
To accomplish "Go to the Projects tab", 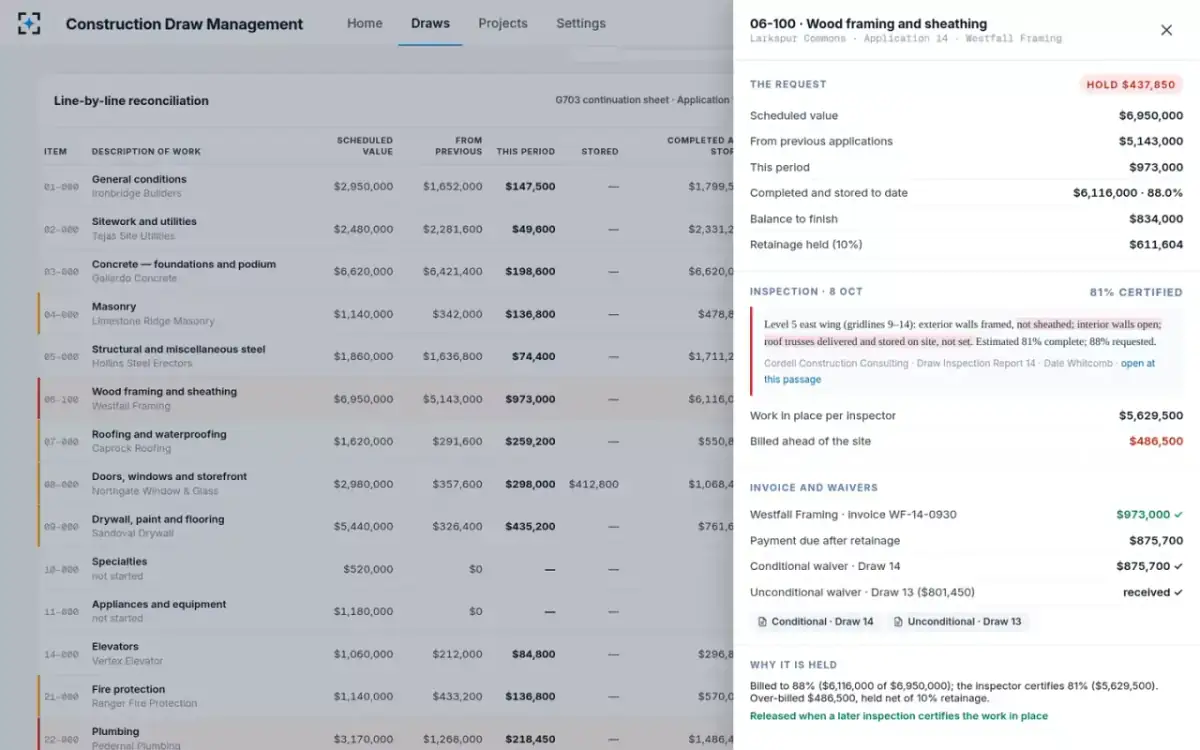I will [x=503, y=23].
